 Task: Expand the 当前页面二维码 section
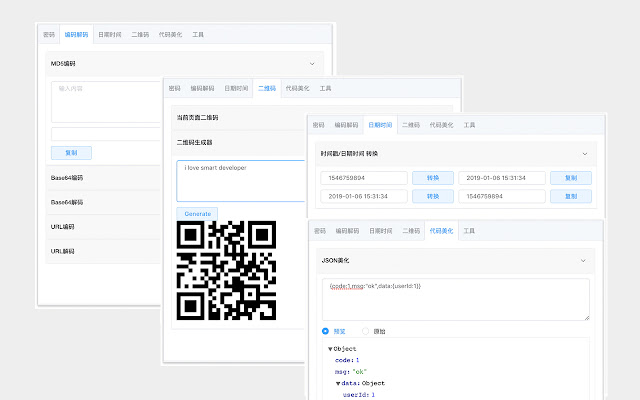pos(239,118)
